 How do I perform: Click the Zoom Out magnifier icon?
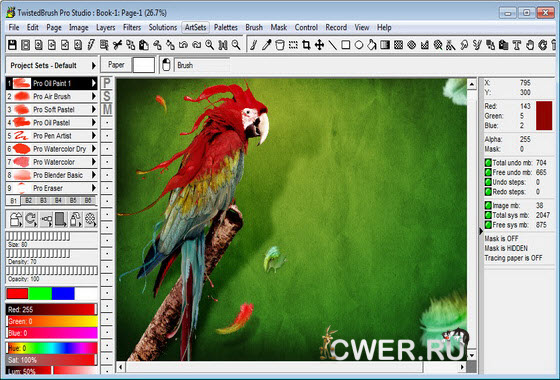coord(236,45)
